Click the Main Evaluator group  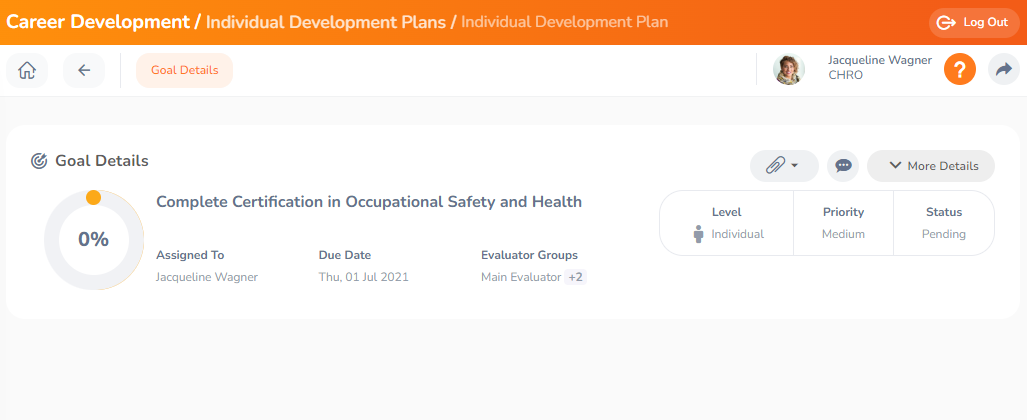pos(521,277)
